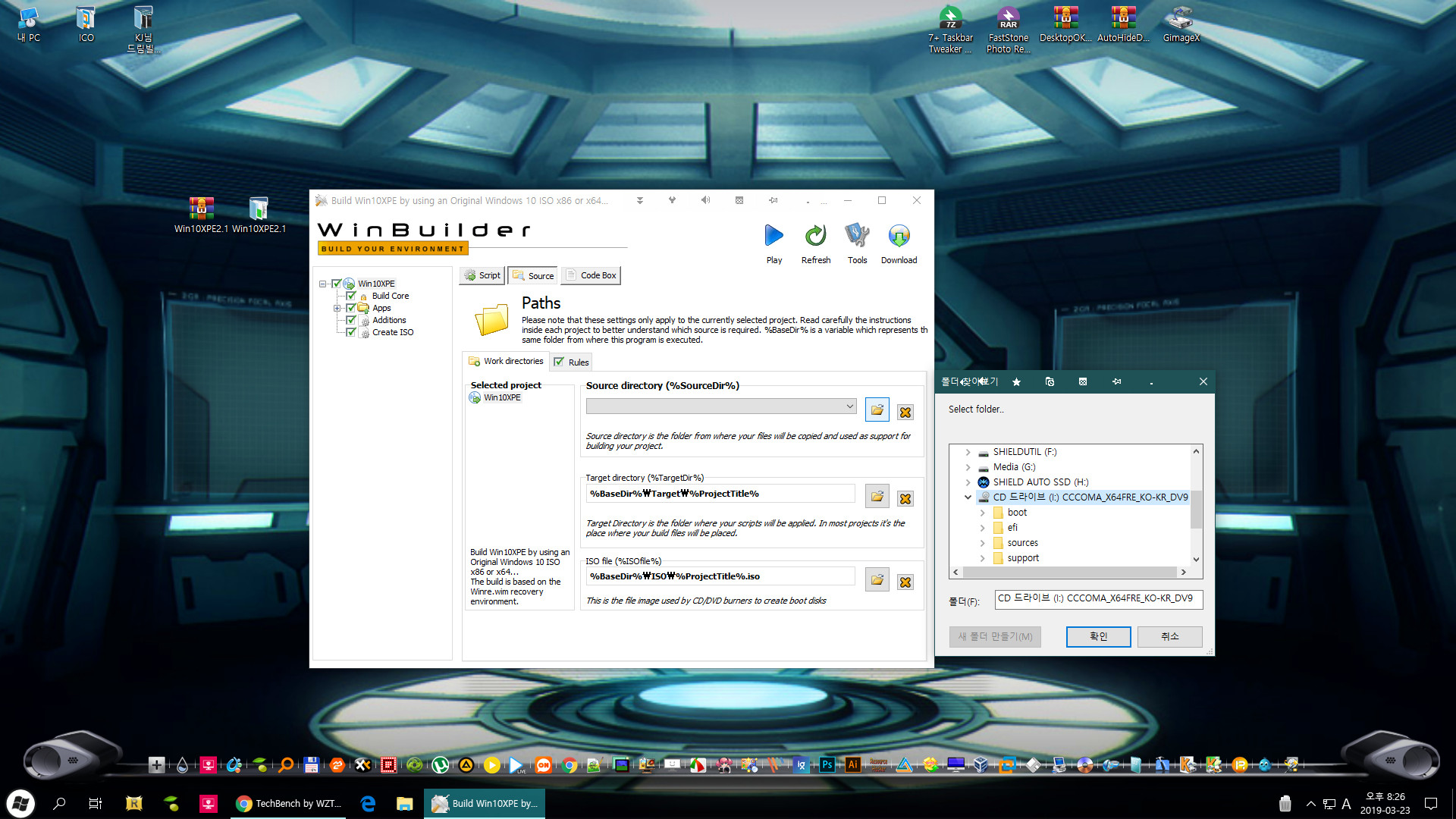The image size is (1456, 819).
Task: Click the Photoshop icon in dock
Action: [x=827, y=764]
